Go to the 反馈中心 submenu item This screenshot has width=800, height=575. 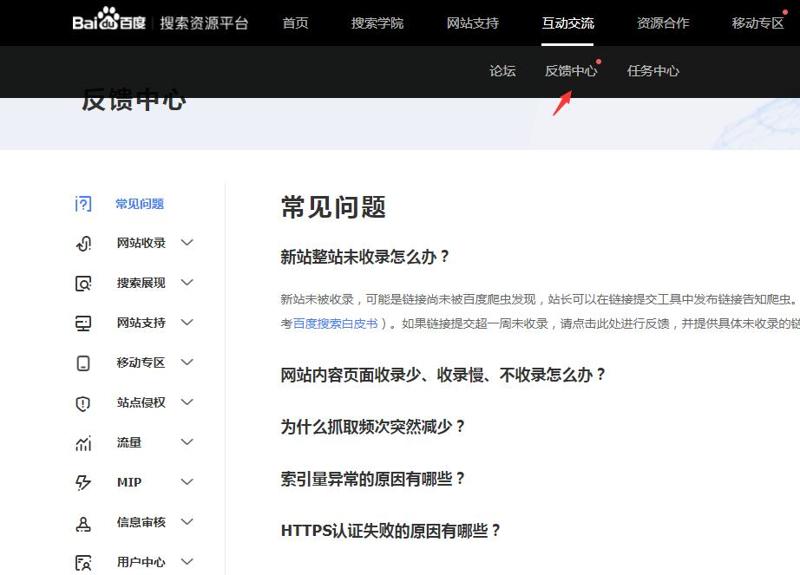571,71
